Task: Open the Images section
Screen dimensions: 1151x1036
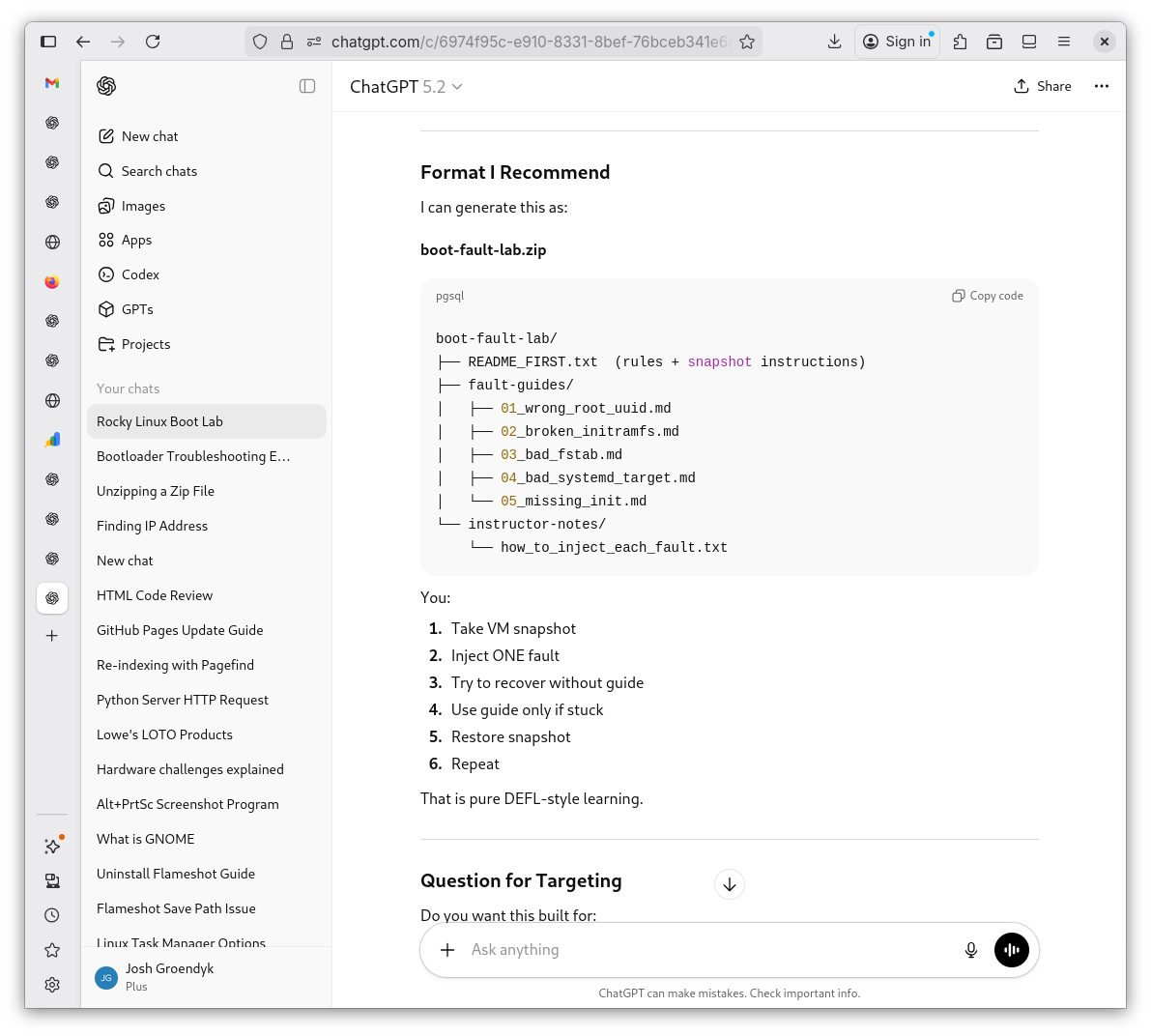Action: coord(143,206)
